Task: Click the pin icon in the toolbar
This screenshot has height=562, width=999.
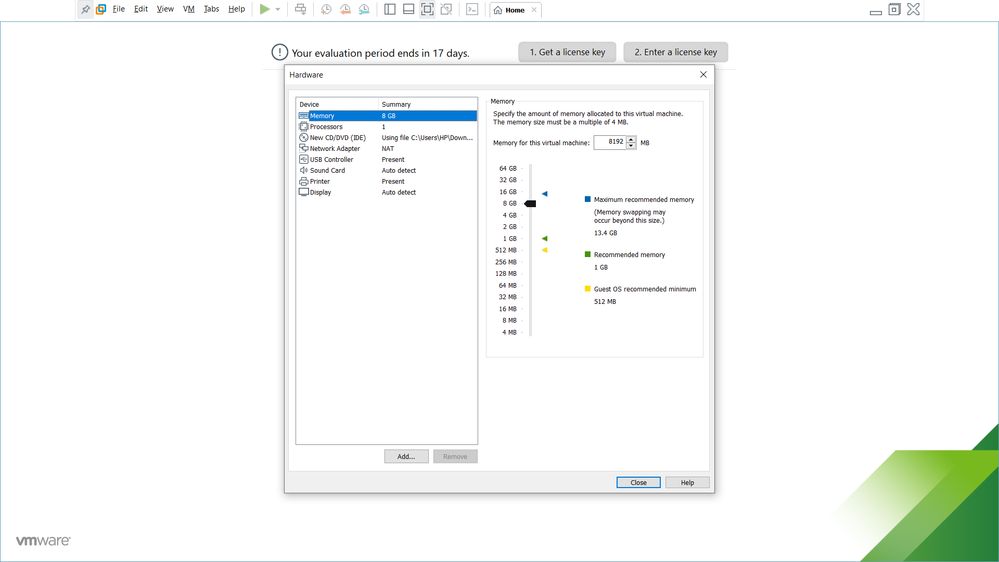Action: 85,9
